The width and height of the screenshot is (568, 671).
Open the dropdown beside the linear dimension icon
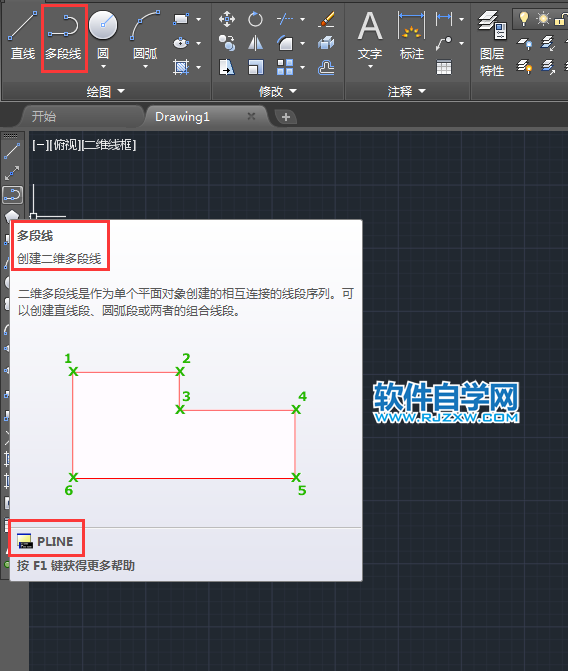[x=461, y=19]
